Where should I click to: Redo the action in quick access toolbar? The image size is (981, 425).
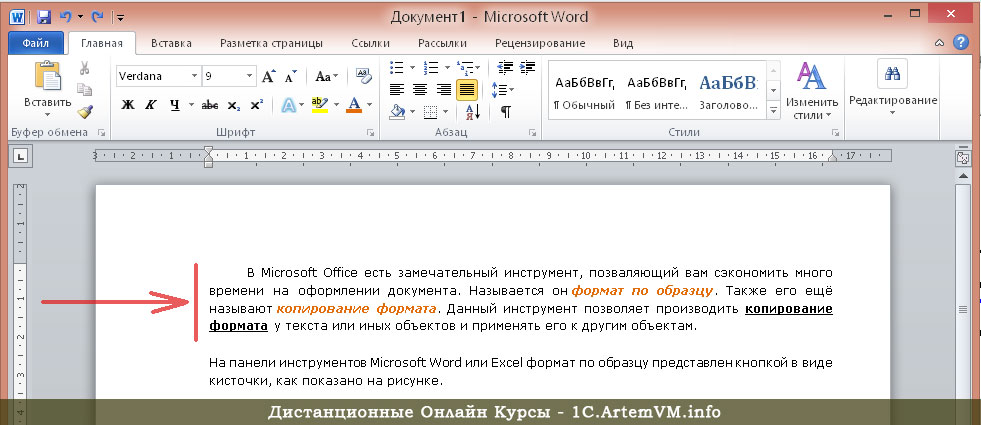[x=98, y=17]
